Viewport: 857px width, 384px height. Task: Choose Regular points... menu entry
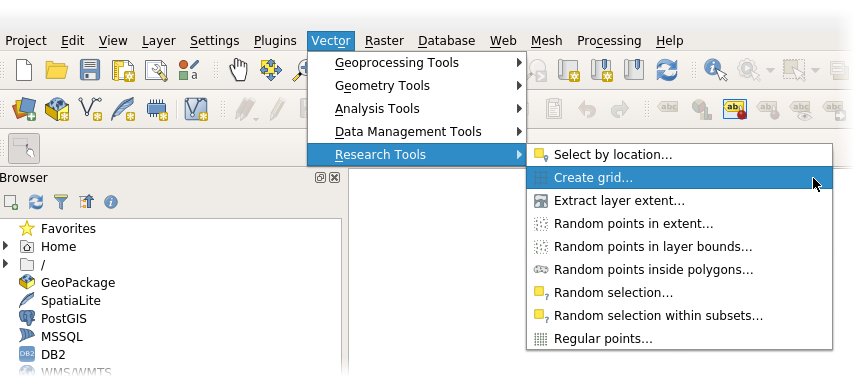tap(679, 338)
